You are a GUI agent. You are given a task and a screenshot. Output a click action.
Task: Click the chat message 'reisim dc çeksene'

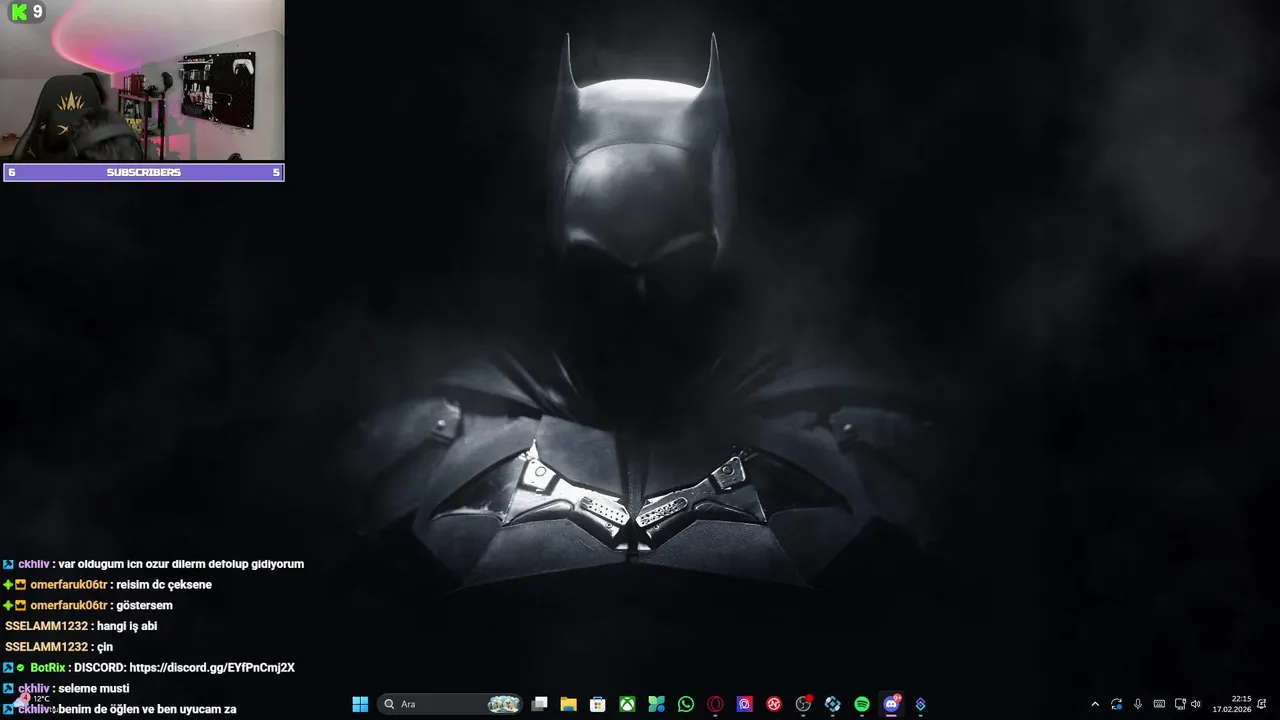[164, 585]
